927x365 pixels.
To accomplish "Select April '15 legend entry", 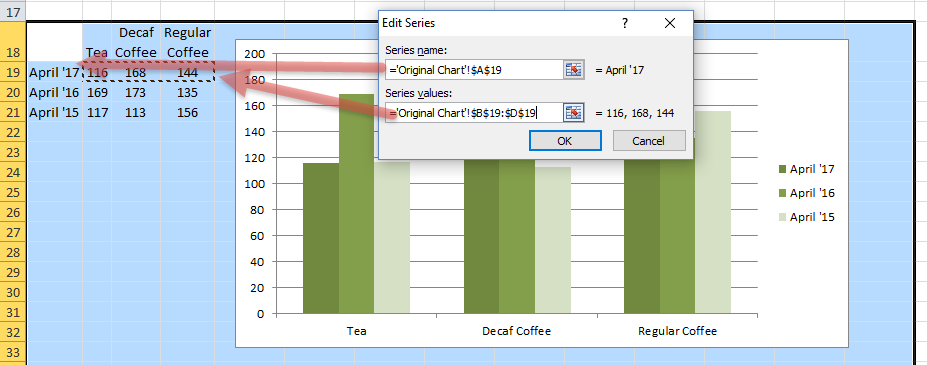I will (x=806, y=217).
